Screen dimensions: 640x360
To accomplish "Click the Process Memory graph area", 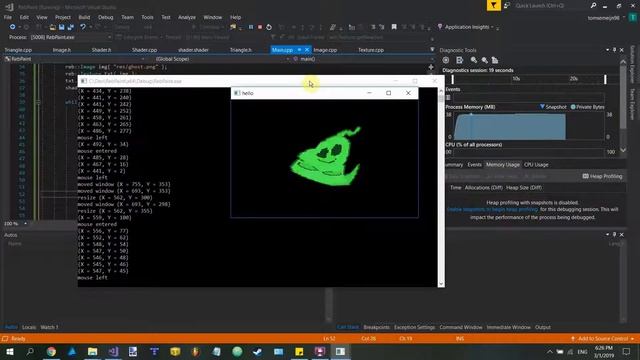I will tap(529, 126).
